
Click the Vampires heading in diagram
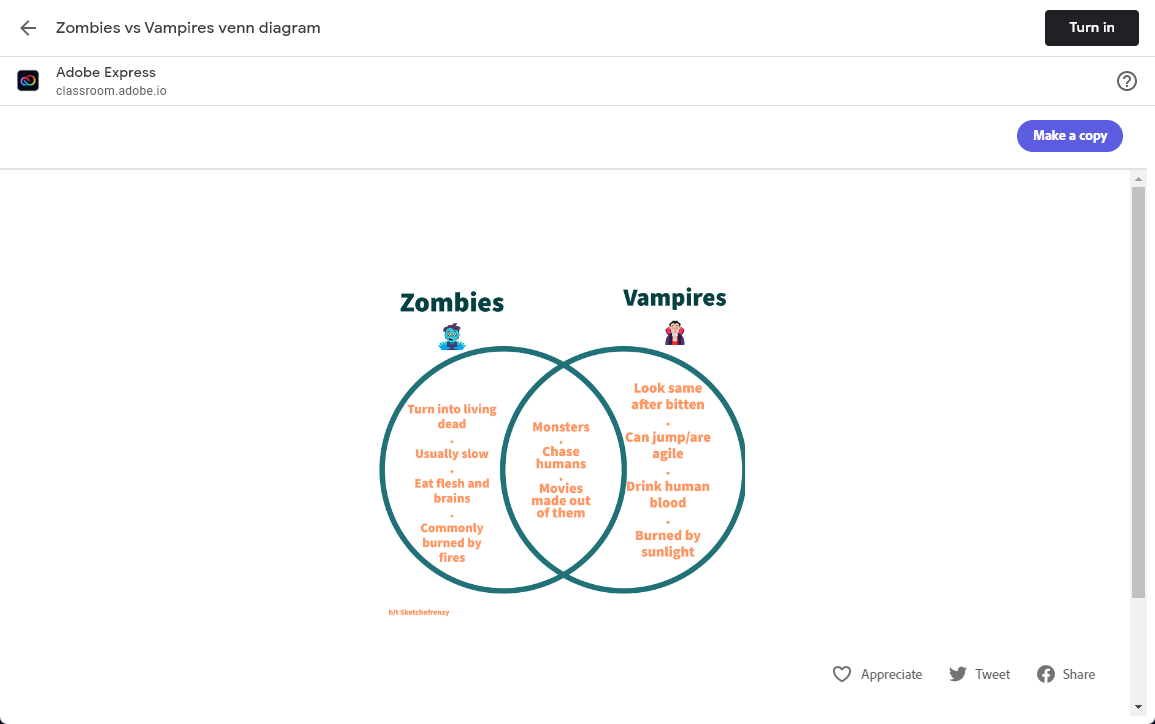click(x=675, y=298)
